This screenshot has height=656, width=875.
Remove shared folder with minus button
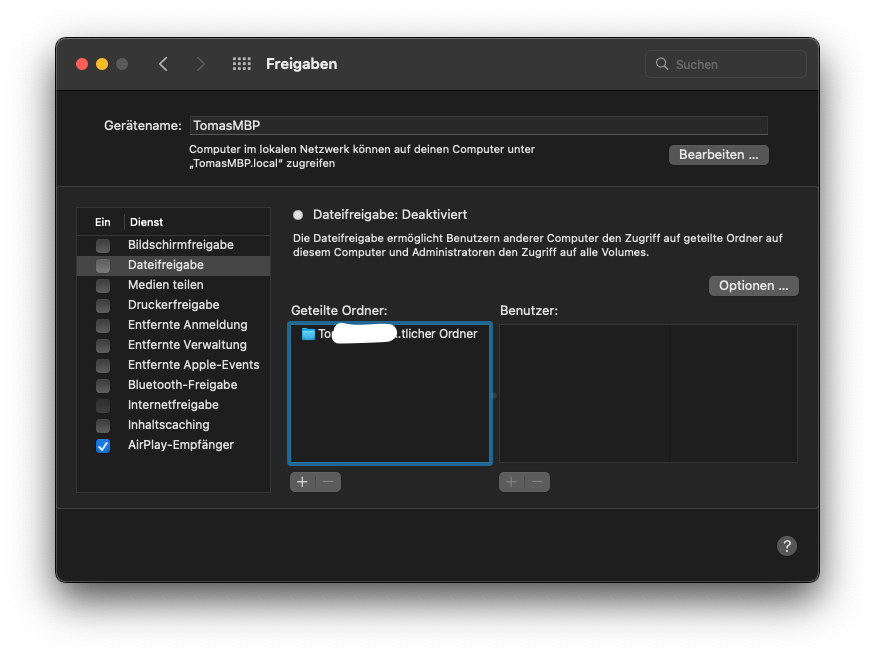(x=328, y=482)
